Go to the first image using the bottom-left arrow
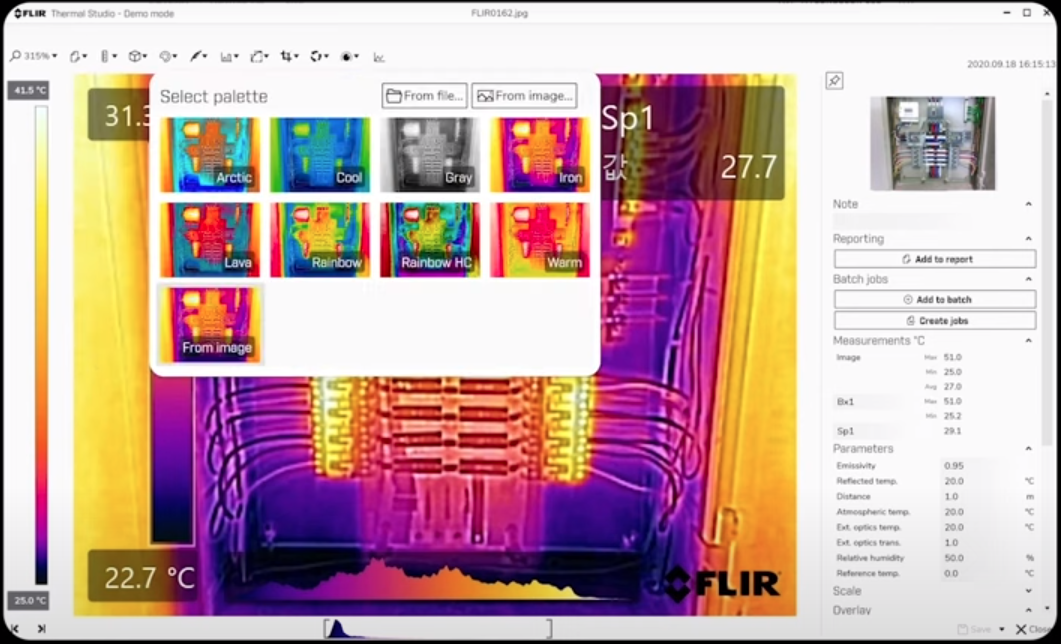The height and width of the screenshot is (644, 1061). [15, 628]
